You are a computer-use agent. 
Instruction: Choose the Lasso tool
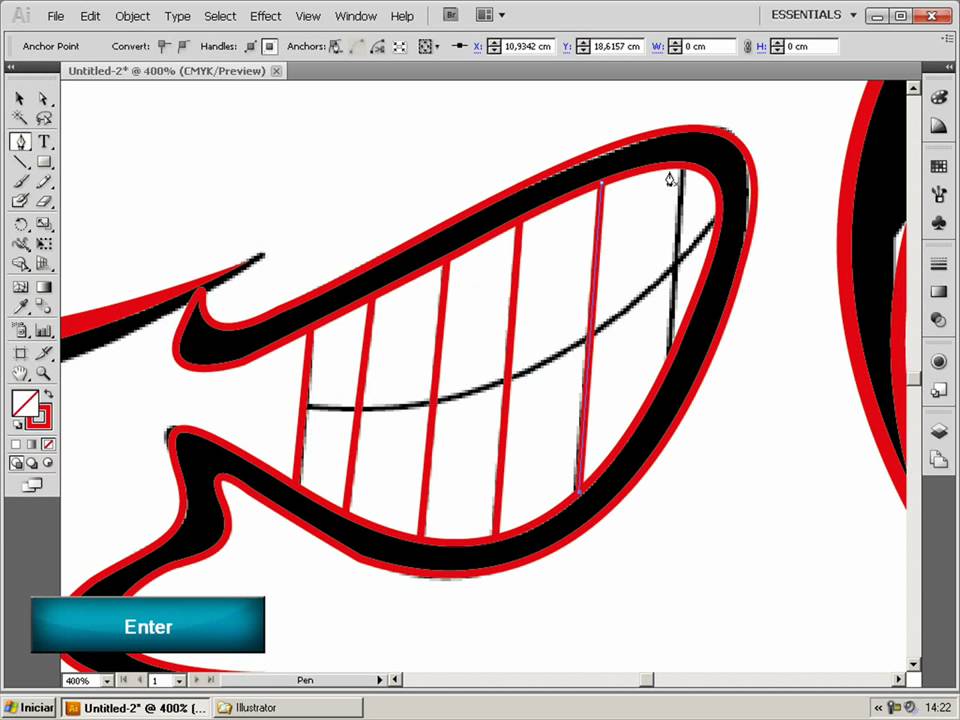coord(43,118)
